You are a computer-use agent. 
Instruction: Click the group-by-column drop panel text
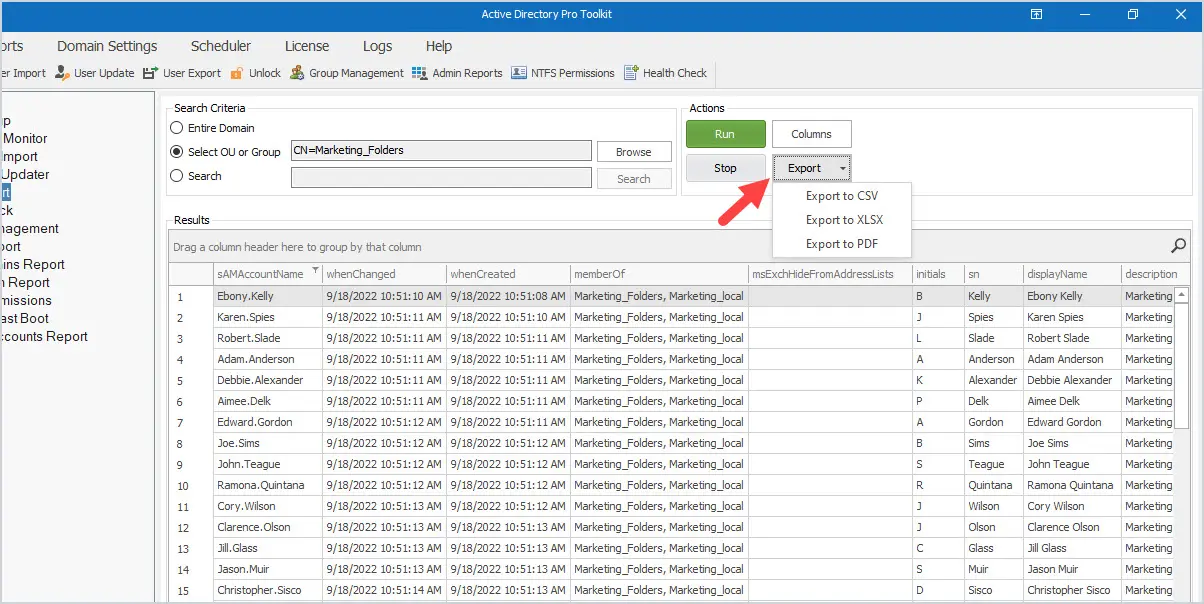pos(297,247)
